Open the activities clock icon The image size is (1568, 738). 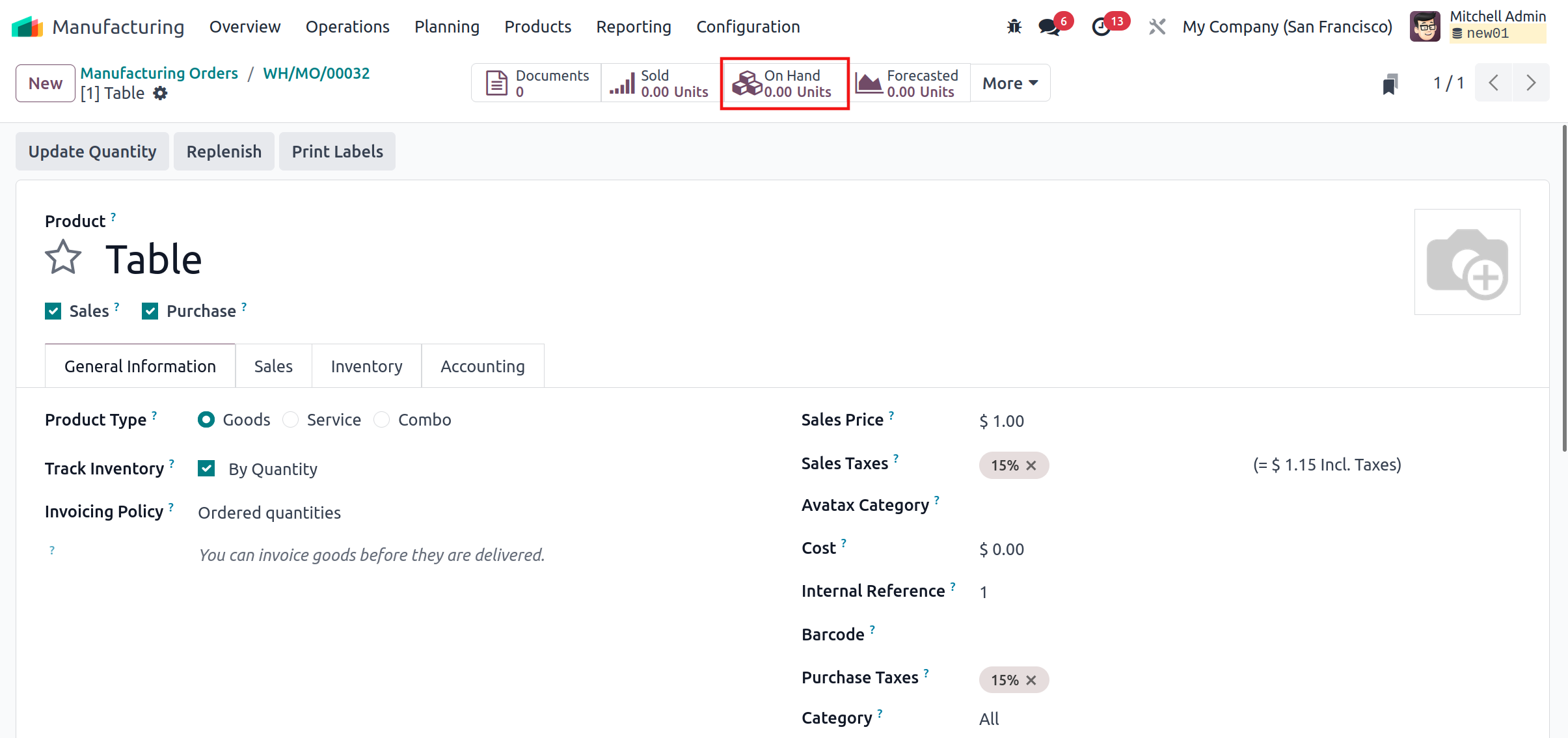pyautogui.click(x=1101, y=27)
